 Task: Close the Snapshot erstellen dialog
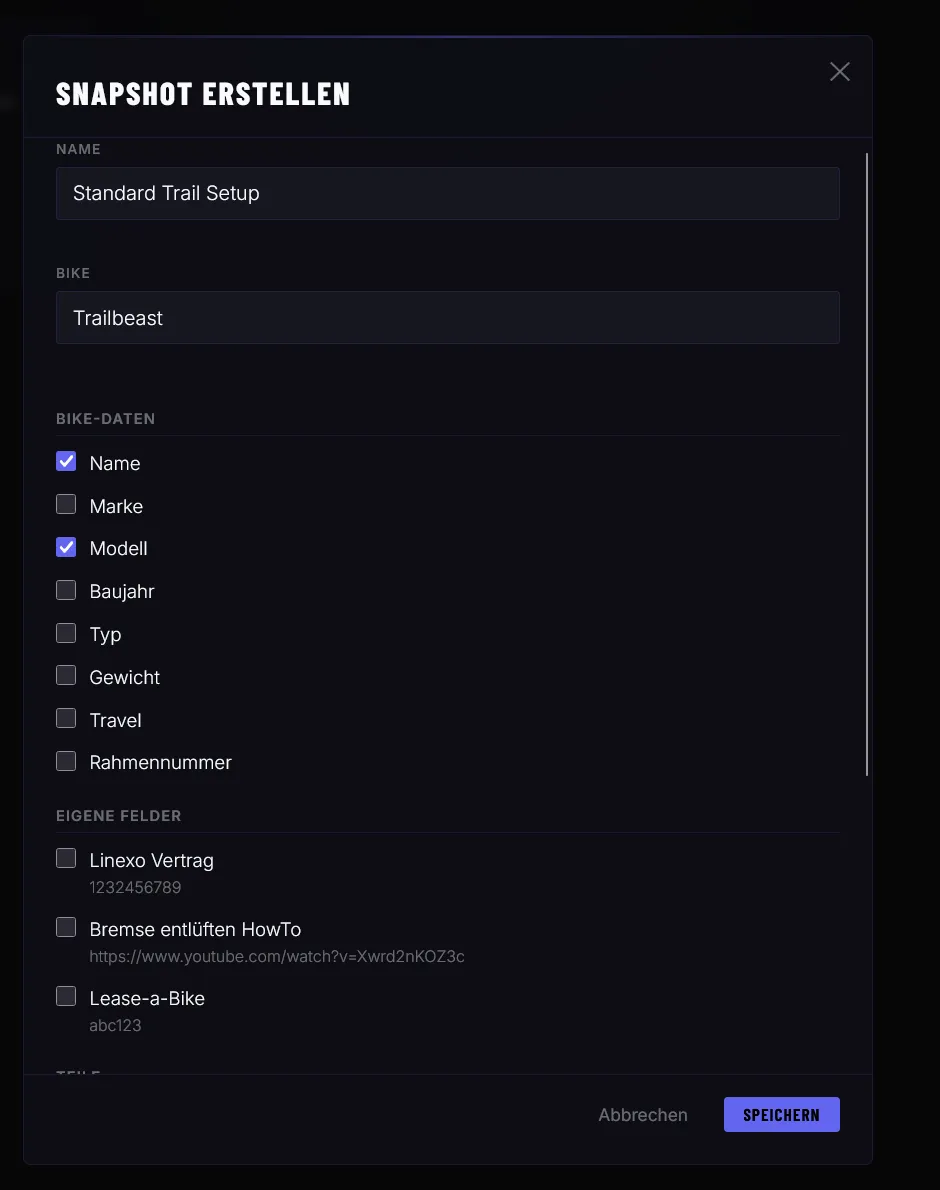840,72
